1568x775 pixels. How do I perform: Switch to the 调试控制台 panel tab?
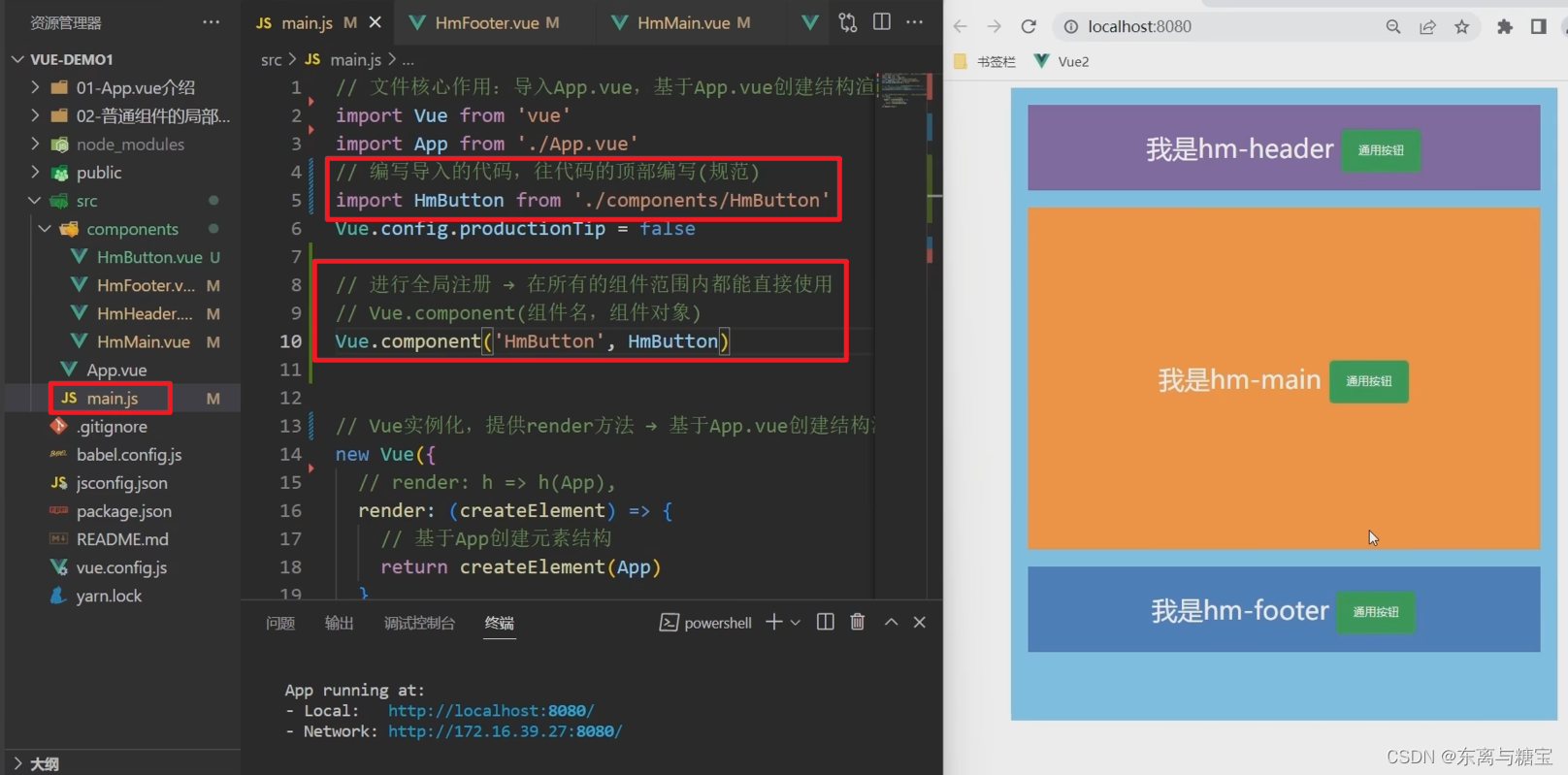tap(419, 623)
